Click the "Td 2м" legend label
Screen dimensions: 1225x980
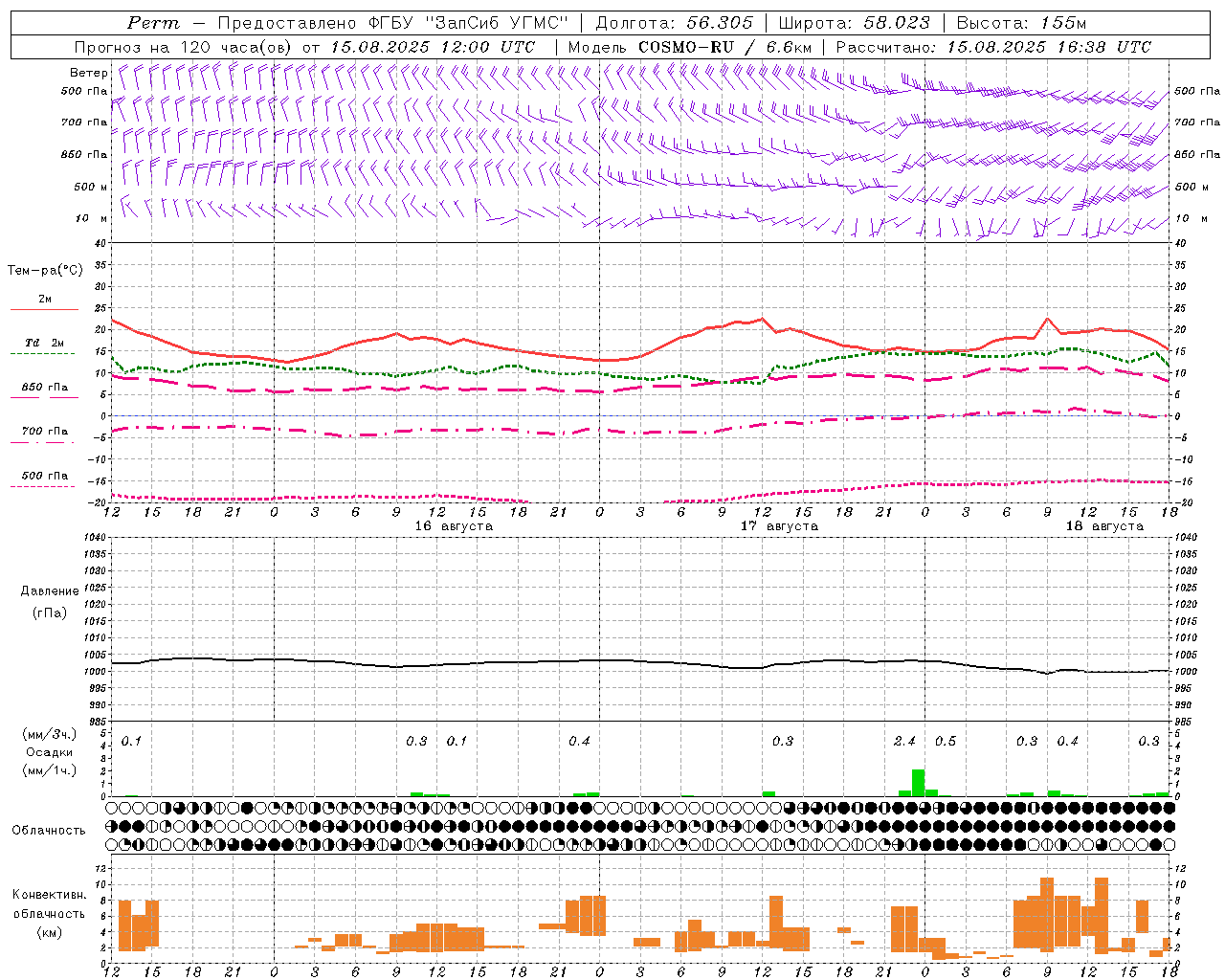(45, 343)
